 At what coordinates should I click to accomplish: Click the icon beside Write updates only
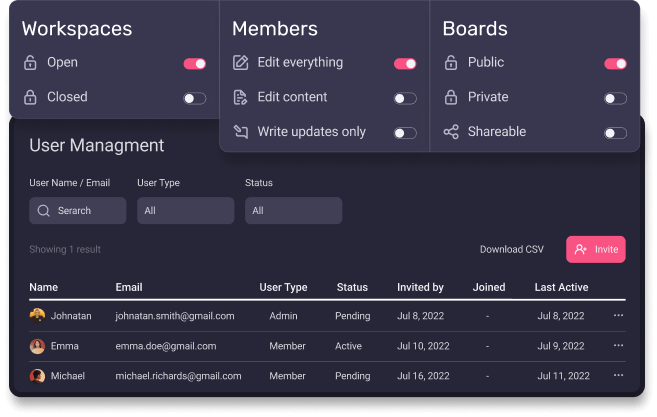[240, 132]
